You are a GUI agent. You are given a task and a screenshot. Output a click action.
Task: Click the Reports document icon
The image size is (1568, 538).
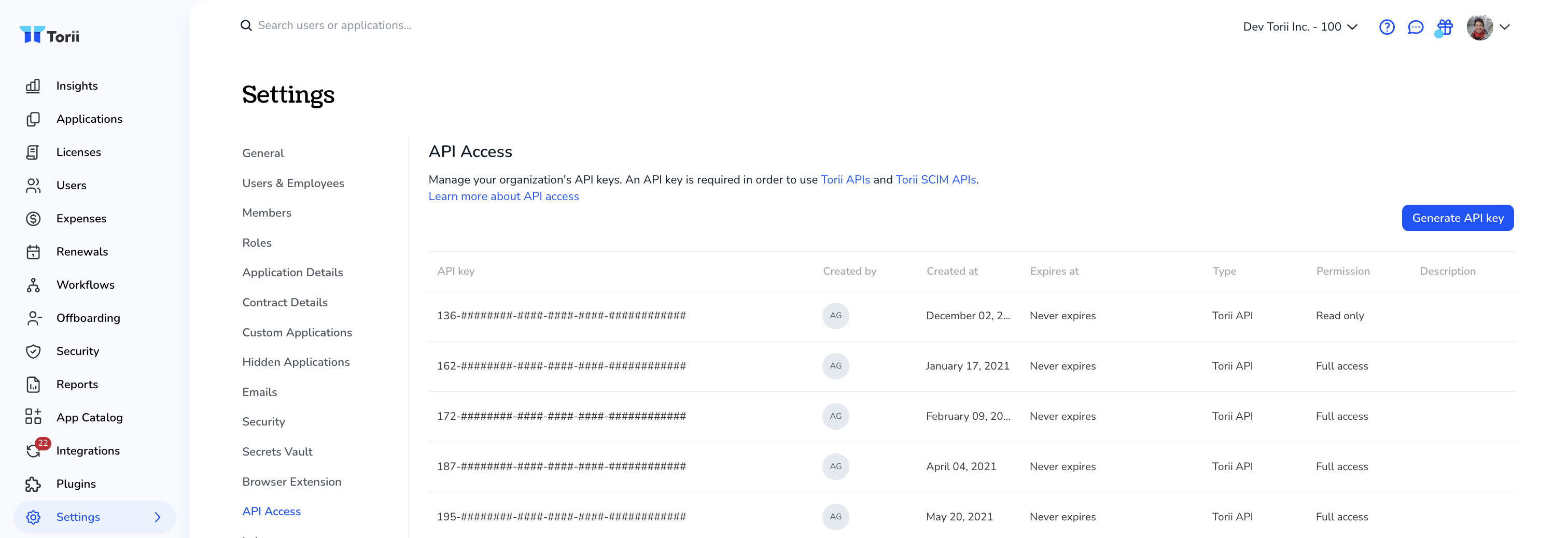click(x=33, y=385)
